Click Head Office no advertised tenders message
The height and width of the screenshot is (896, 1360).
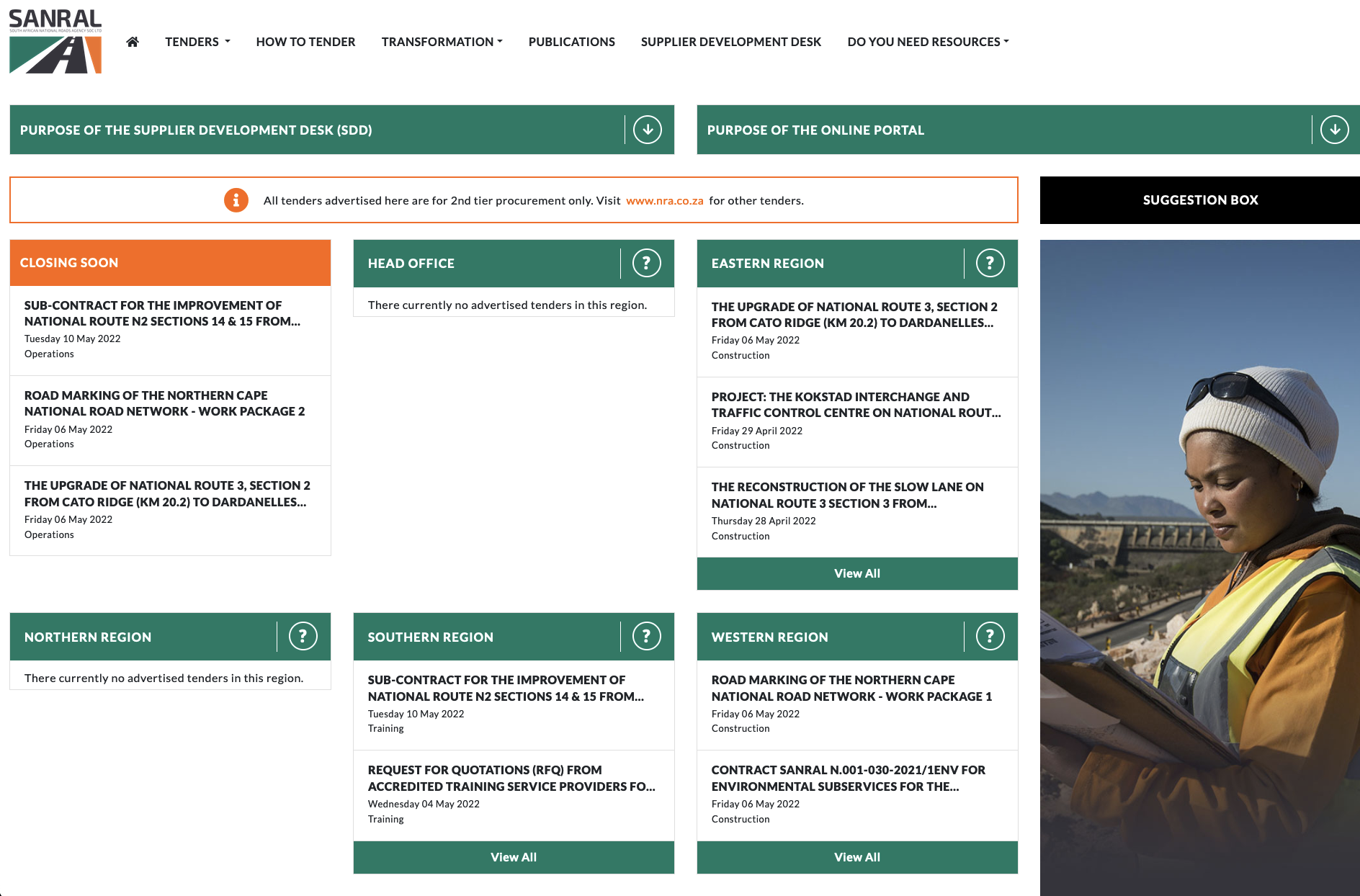tap(507, 305)
